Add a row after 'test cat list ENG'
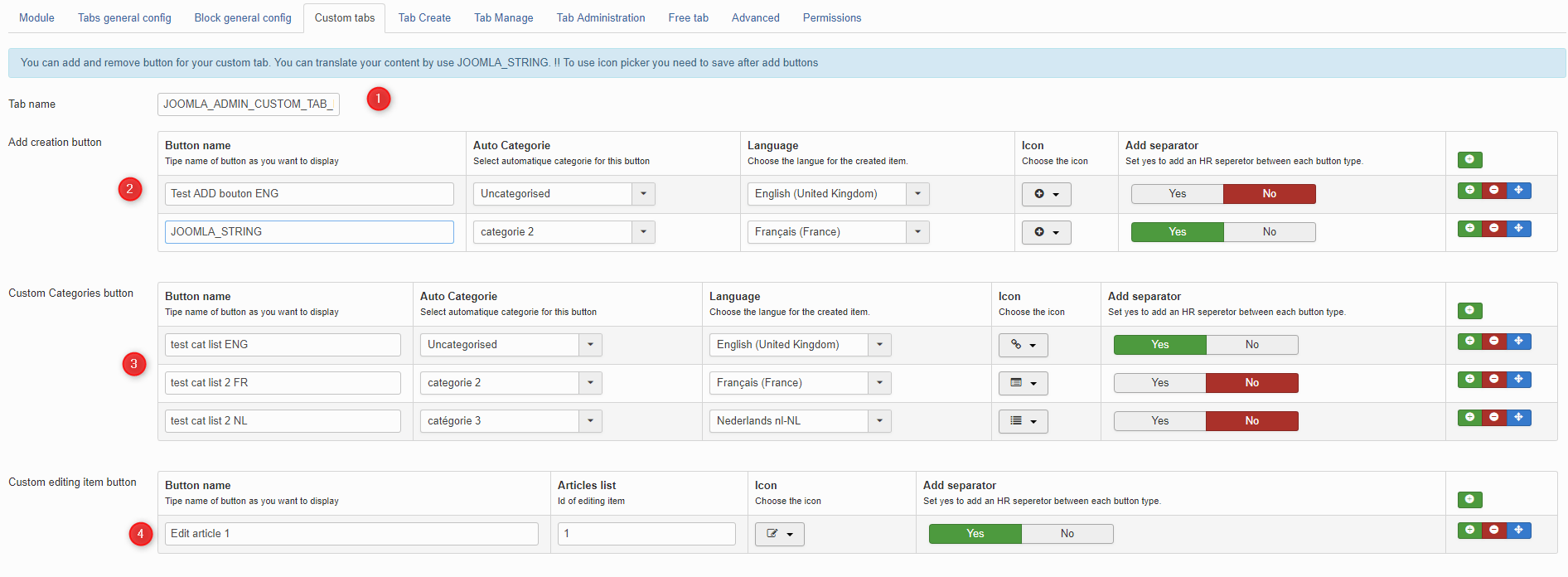The width and height of the screenshot is (1568, 577). coord(1469,342)
